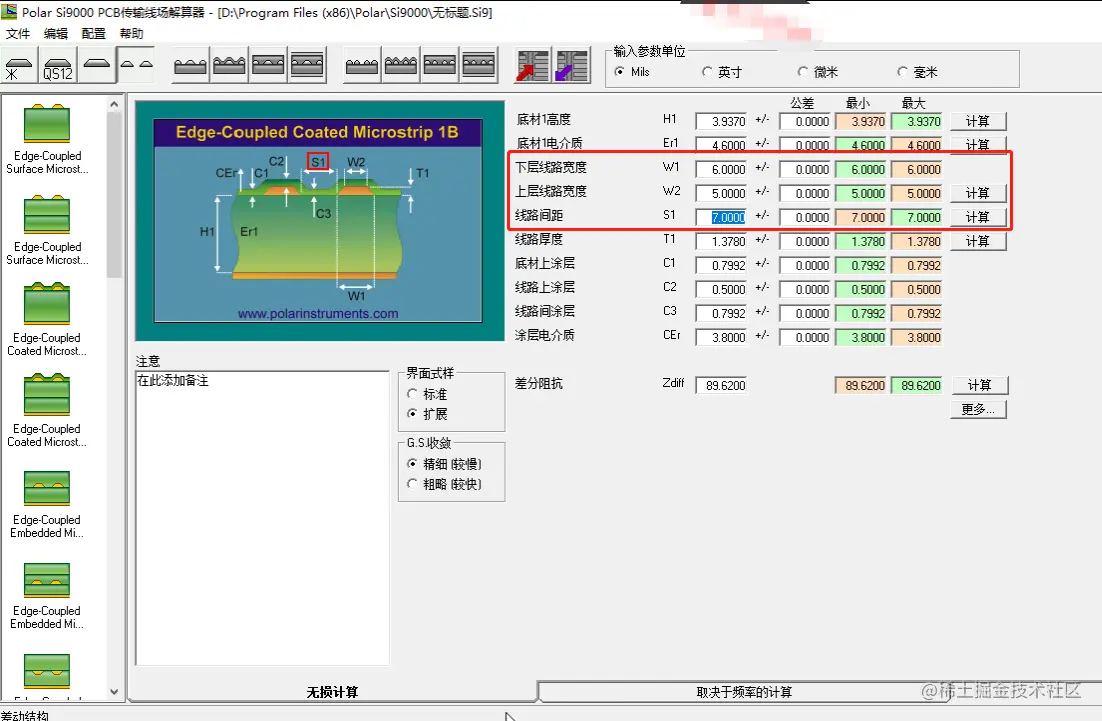Viewport: 1102px width, 721px height.
Task: Pick the second Edge-Coupled Surface Microstrip structure
Action: [x=47, y=230]
